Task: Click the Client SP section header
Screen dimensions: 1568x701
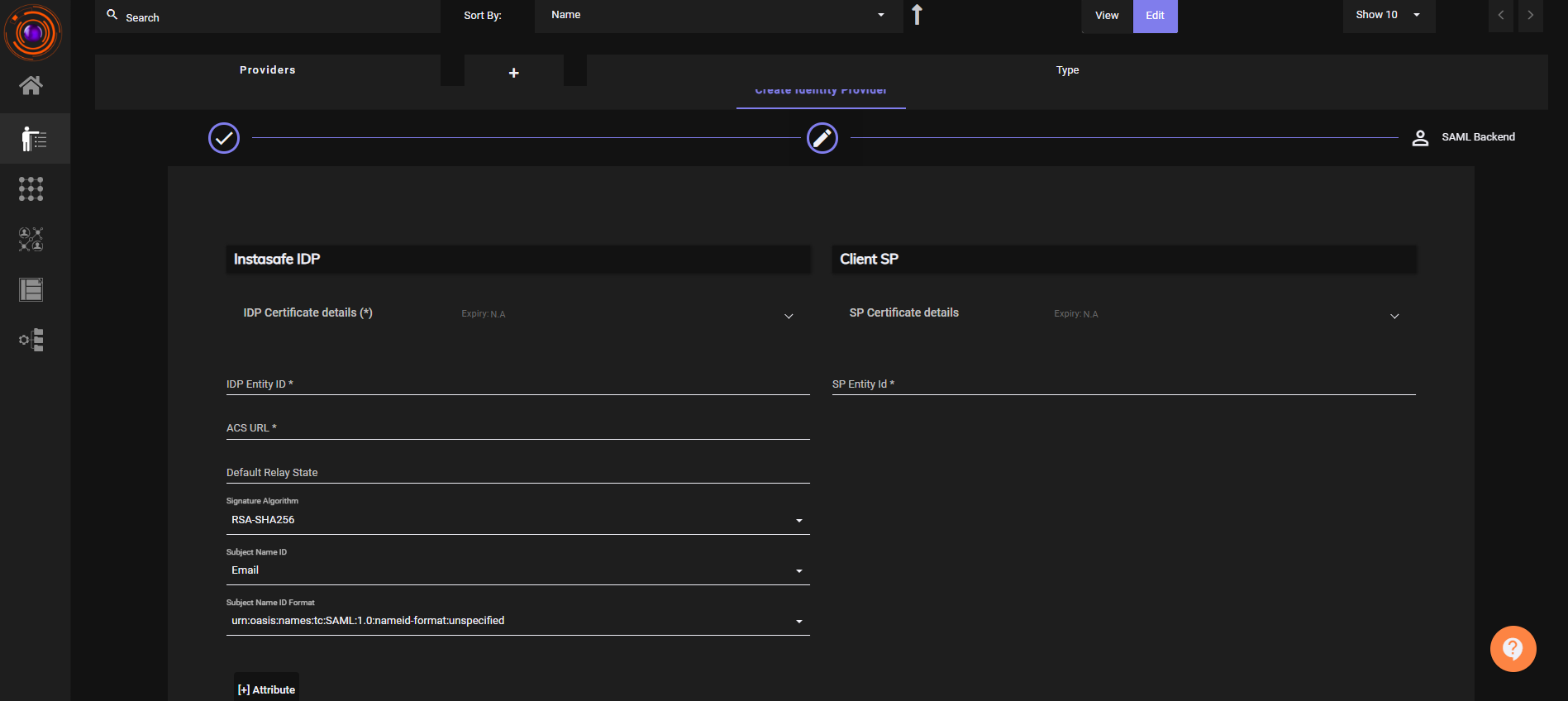Action: tap(1124, 260)
